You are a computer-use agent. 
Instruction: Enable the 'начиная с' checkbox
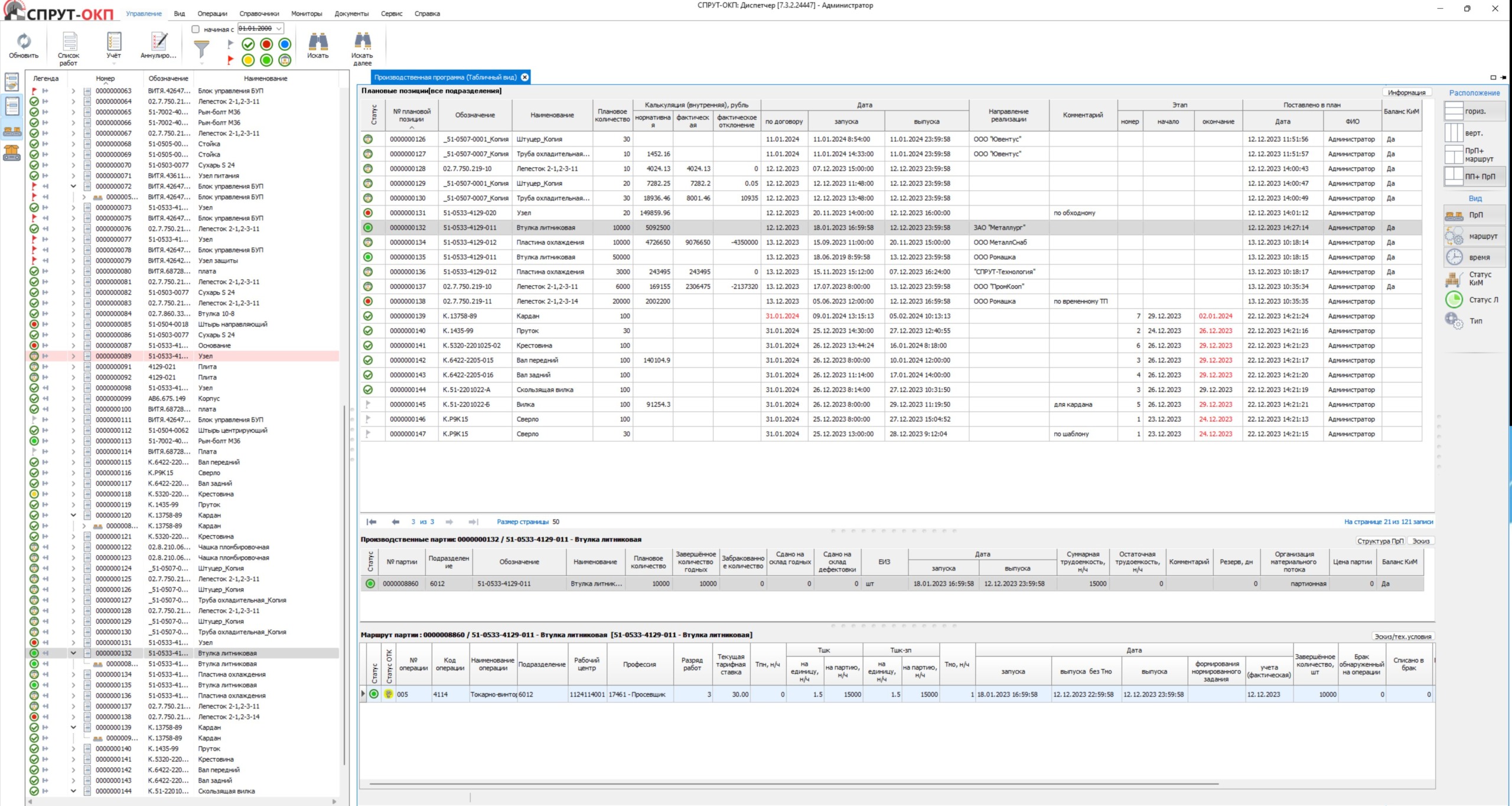(x=195, y=29)
